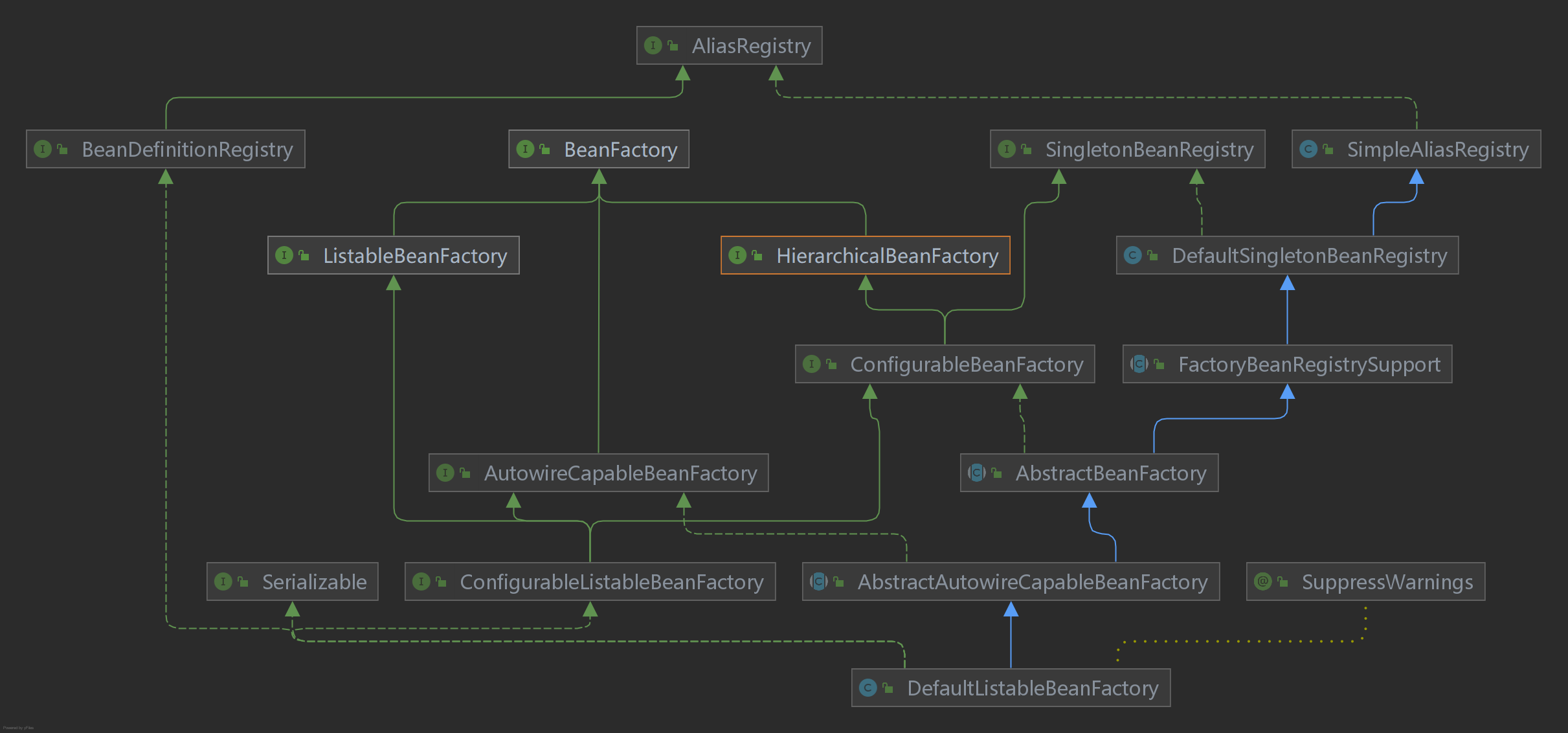The width and height of the screenshot is (1568, 733).
Task: Click the class icon of DefaultSingletonBeanRegistry node
Action: [1133, 255]
